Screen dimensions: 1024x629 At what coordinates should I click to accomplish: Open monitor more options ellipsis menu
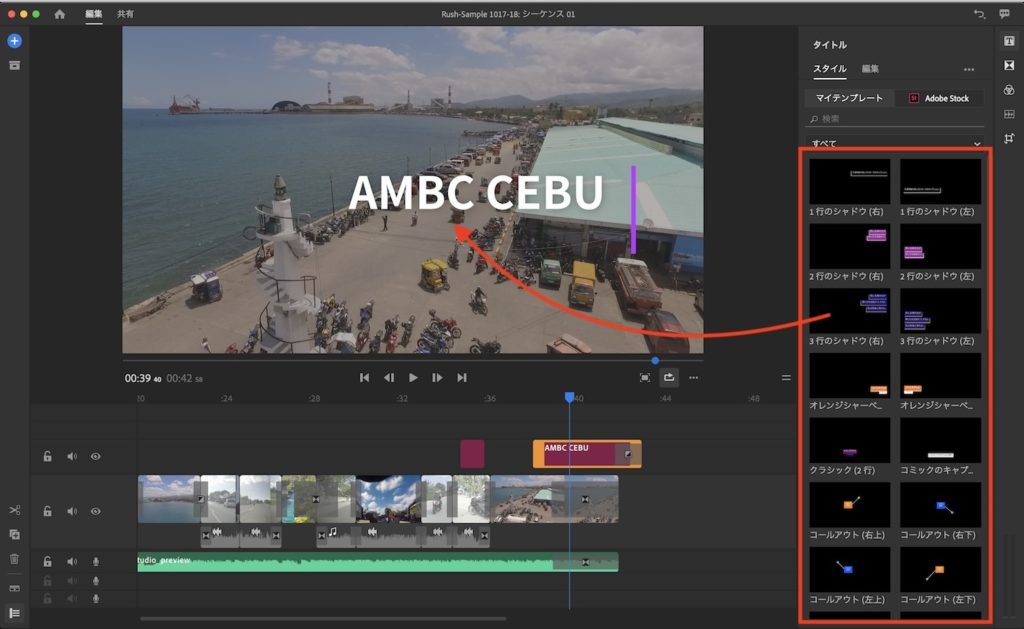coord(693,378)
